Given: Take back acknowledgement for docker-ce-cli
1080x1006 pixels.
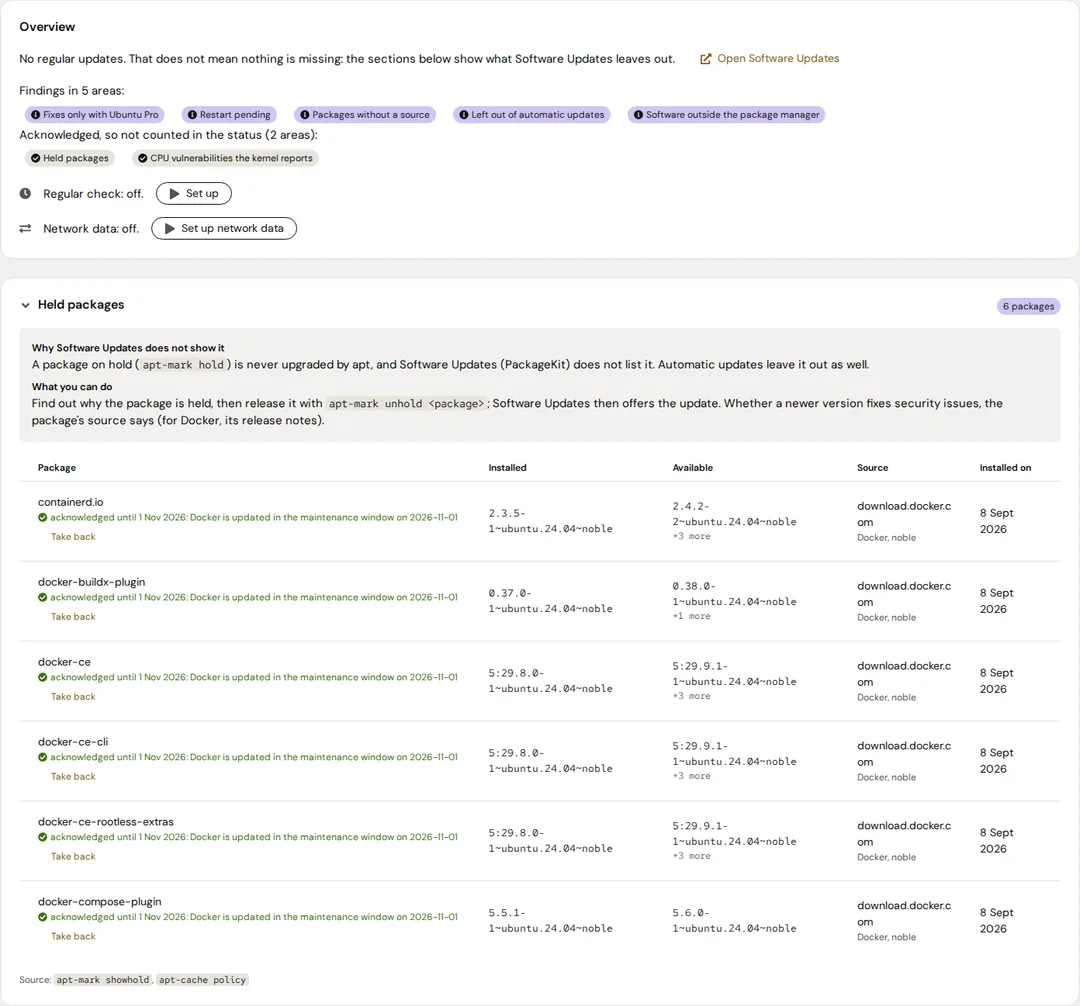Looking at the screenshot, I should pyautogui.click(x=73, y=777).
